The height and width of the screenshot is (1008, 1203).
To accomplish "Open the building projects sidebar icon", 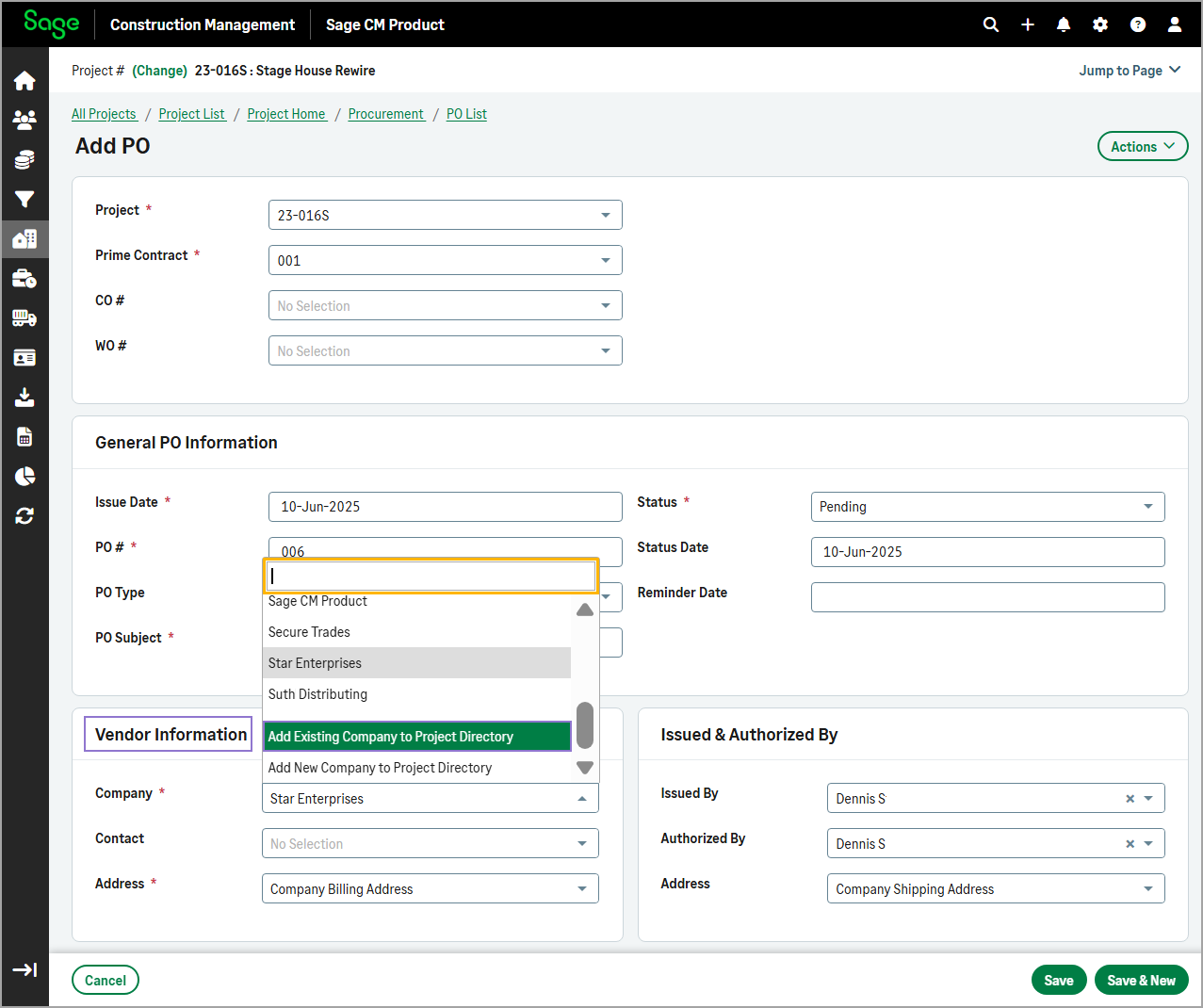I will [x=24, y=238].
